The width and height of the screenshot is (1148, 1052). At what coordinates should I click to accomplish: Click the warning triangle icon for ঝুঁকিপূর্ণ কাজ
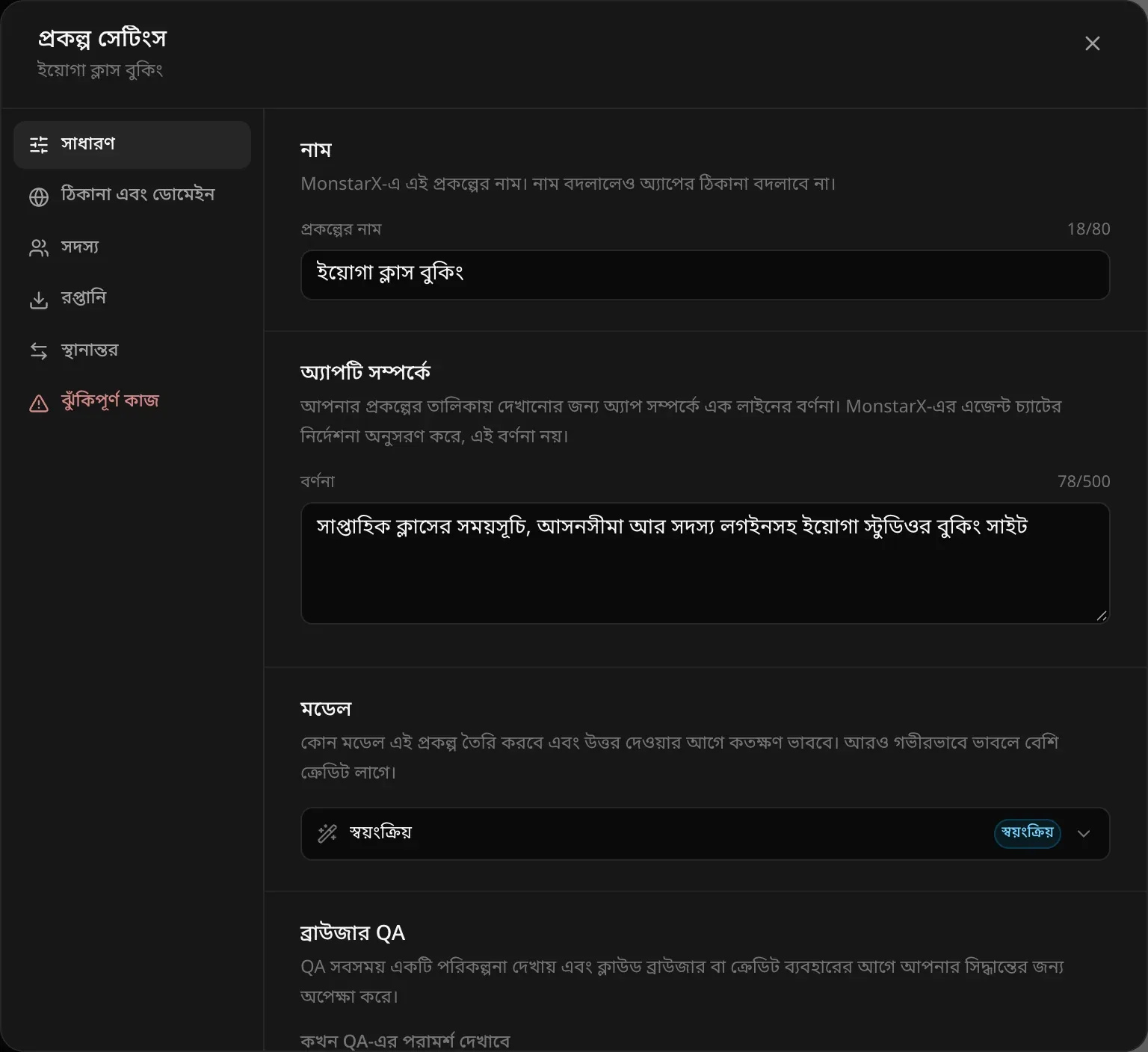pos(39,403)
